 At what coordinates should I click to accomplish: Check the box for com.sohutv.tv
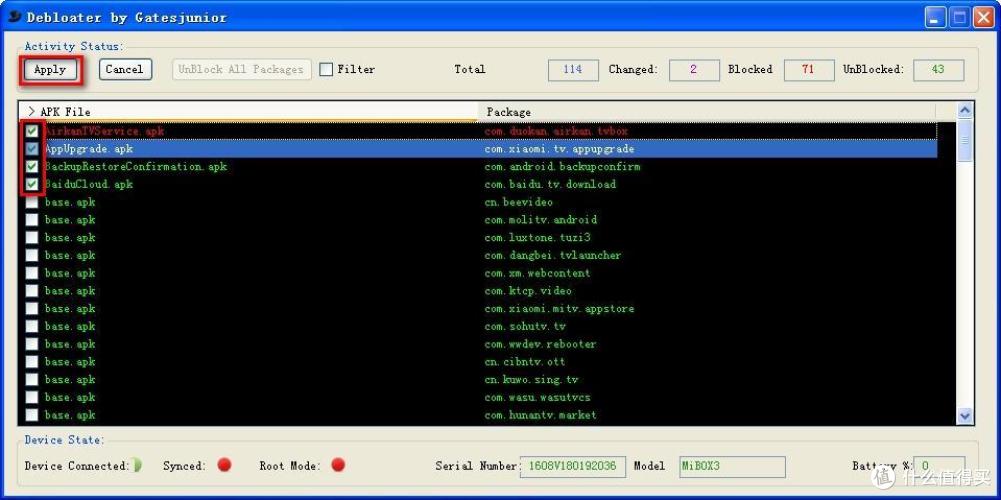pos(32,326)
